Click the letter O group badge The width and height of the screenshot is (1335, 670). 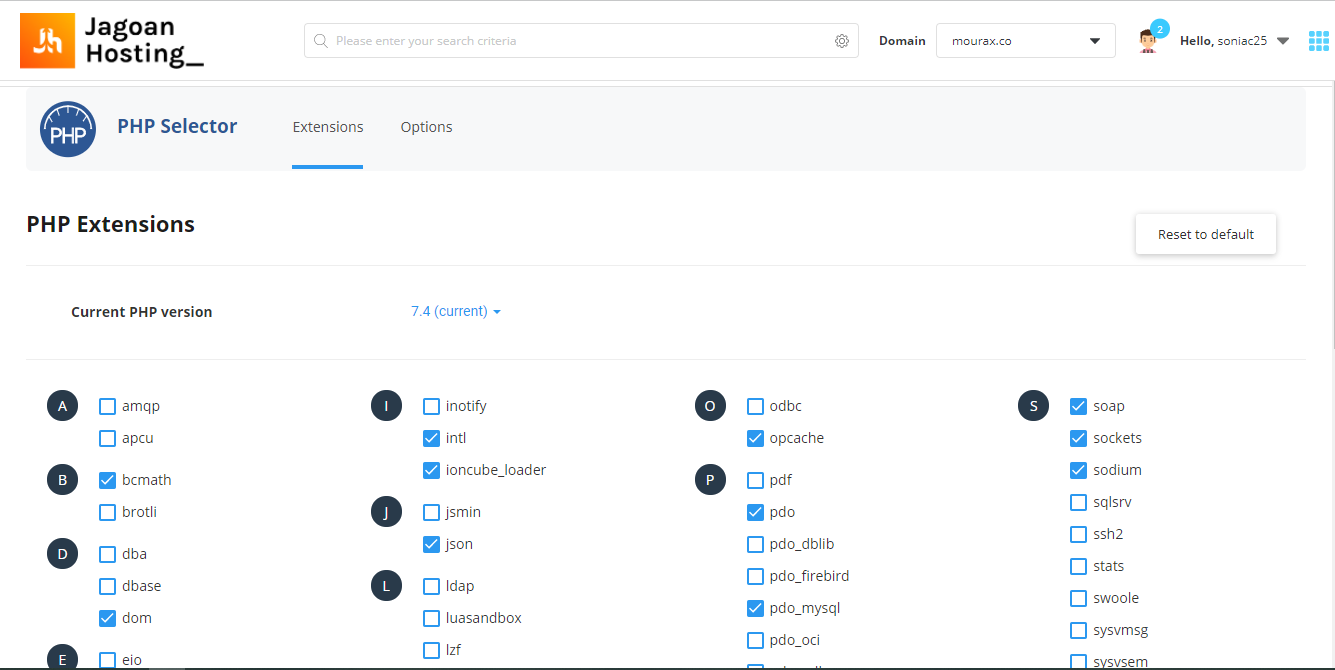pos(710,406)
